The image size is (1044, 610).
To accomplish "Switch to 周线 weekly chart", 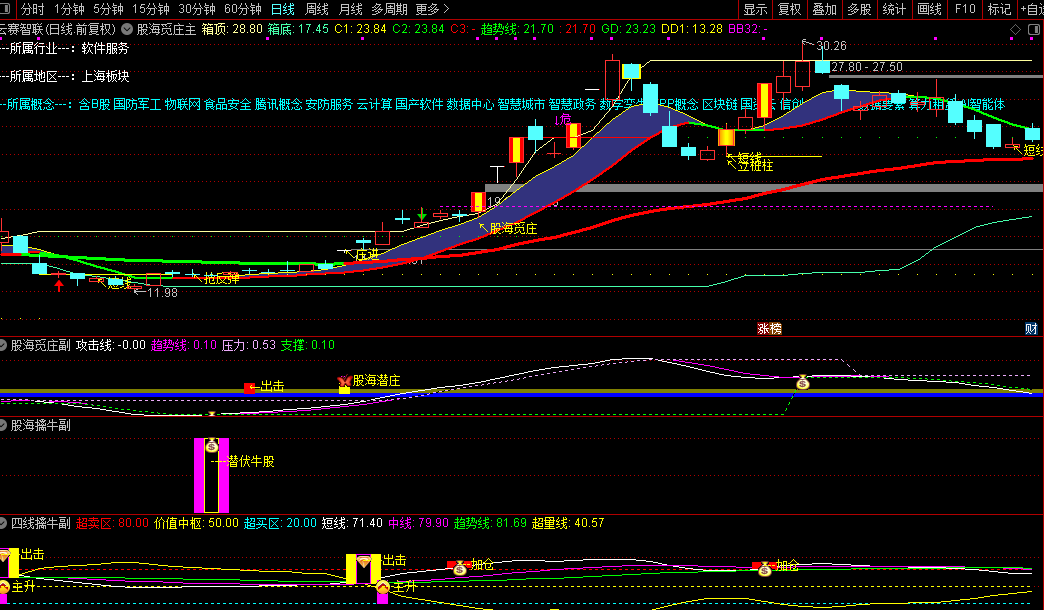I will 317,9.
